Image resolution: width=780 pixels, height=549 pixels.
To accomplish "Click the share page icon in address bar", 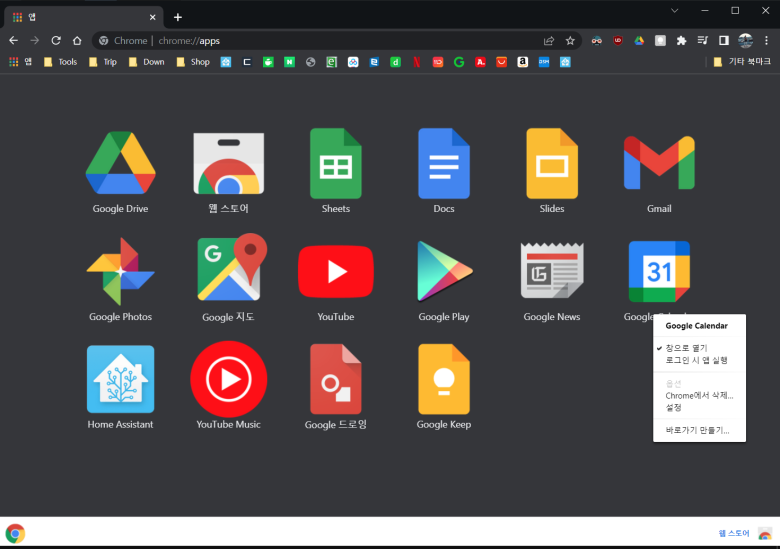I will point(549,41).
